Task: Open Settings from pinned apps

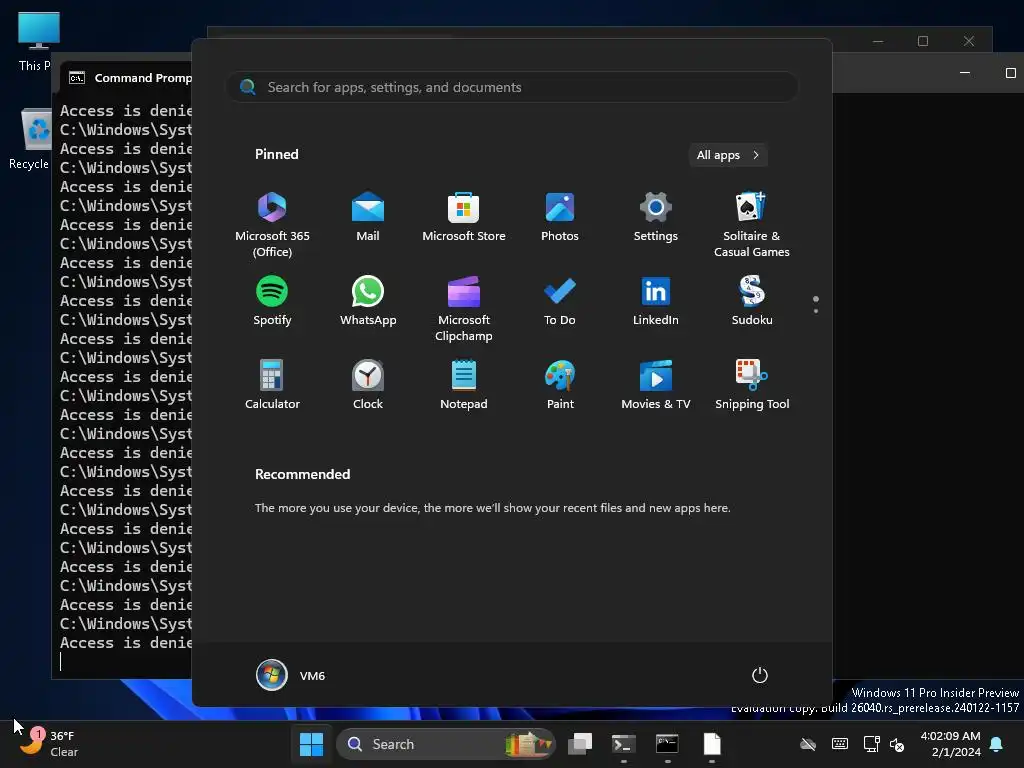Action: pos(656,217)
